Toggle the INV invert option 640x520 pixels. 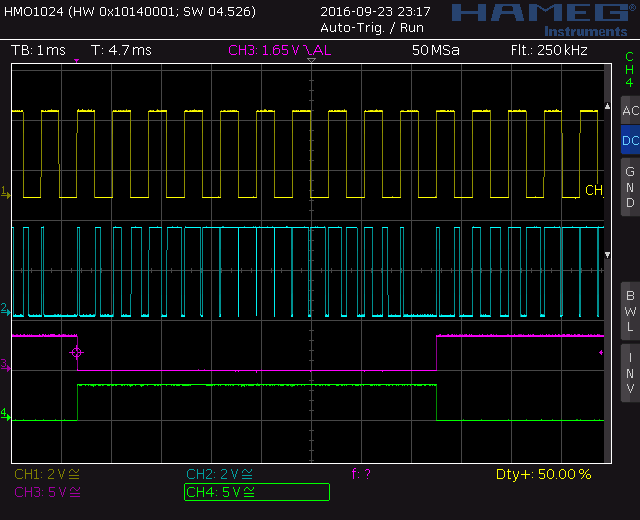pos(629,373)
